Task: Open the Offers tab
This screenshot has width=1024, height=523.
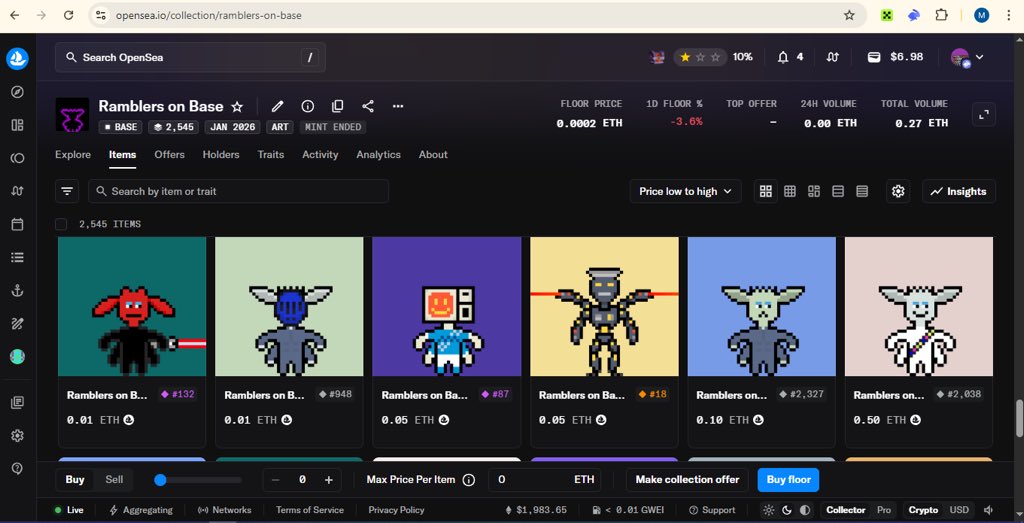Action: click(x=169, y=155)
